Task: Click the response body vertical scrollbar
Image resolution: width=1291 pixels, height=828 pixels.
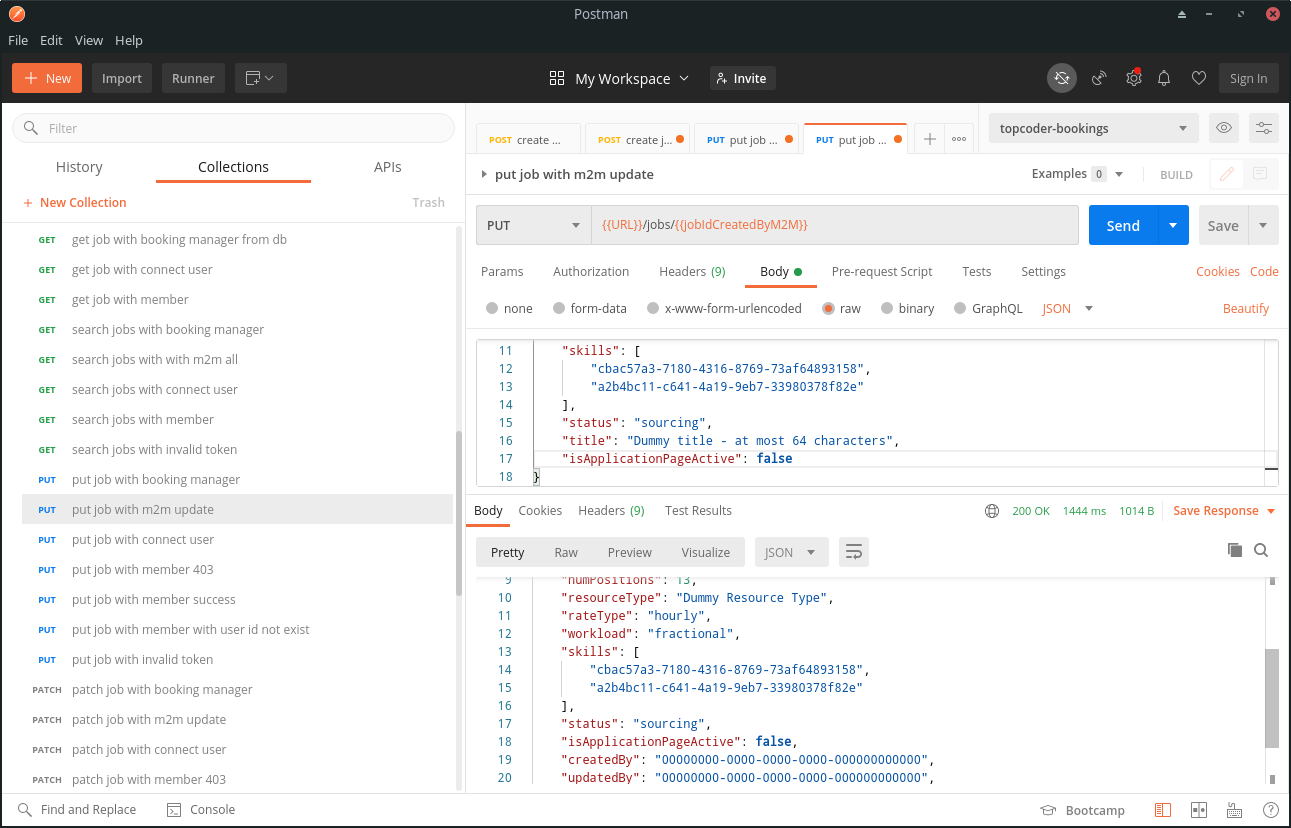Action: click(x=1272, y=697)
